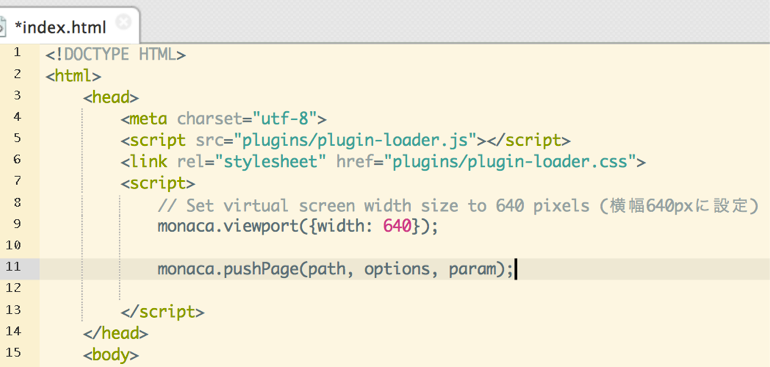
Task: Click the script tag name on line 5
Action: [158, 141]
